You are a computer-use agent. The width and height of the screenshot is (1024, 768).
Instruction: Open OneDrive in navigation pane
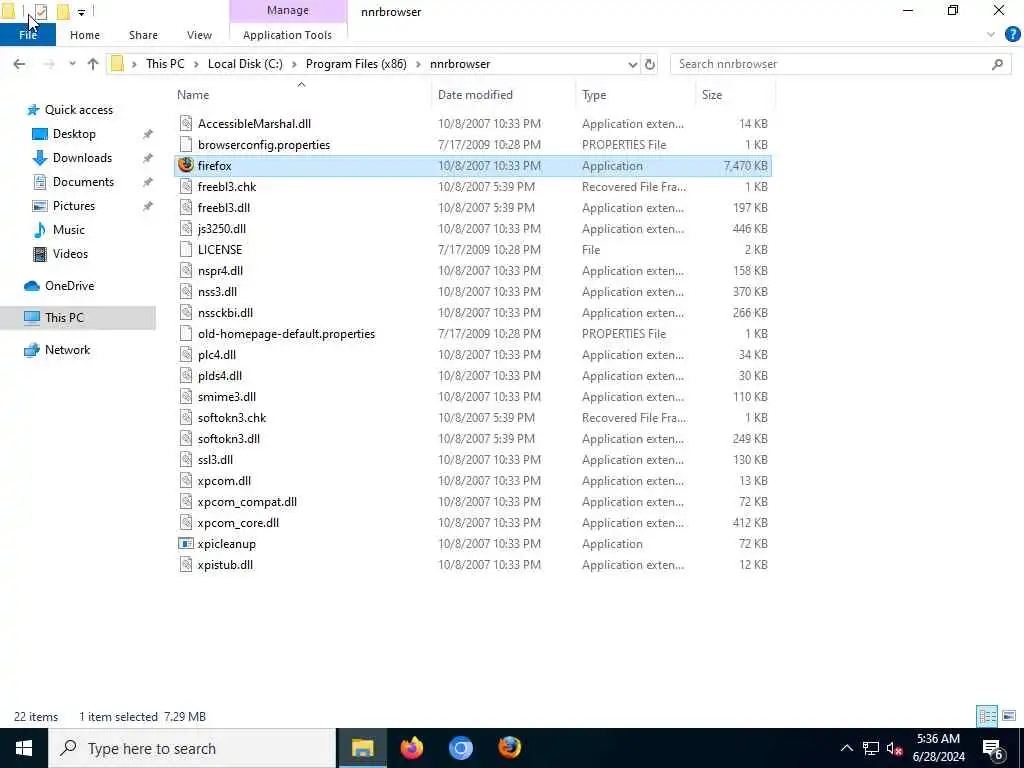[69, 286]
